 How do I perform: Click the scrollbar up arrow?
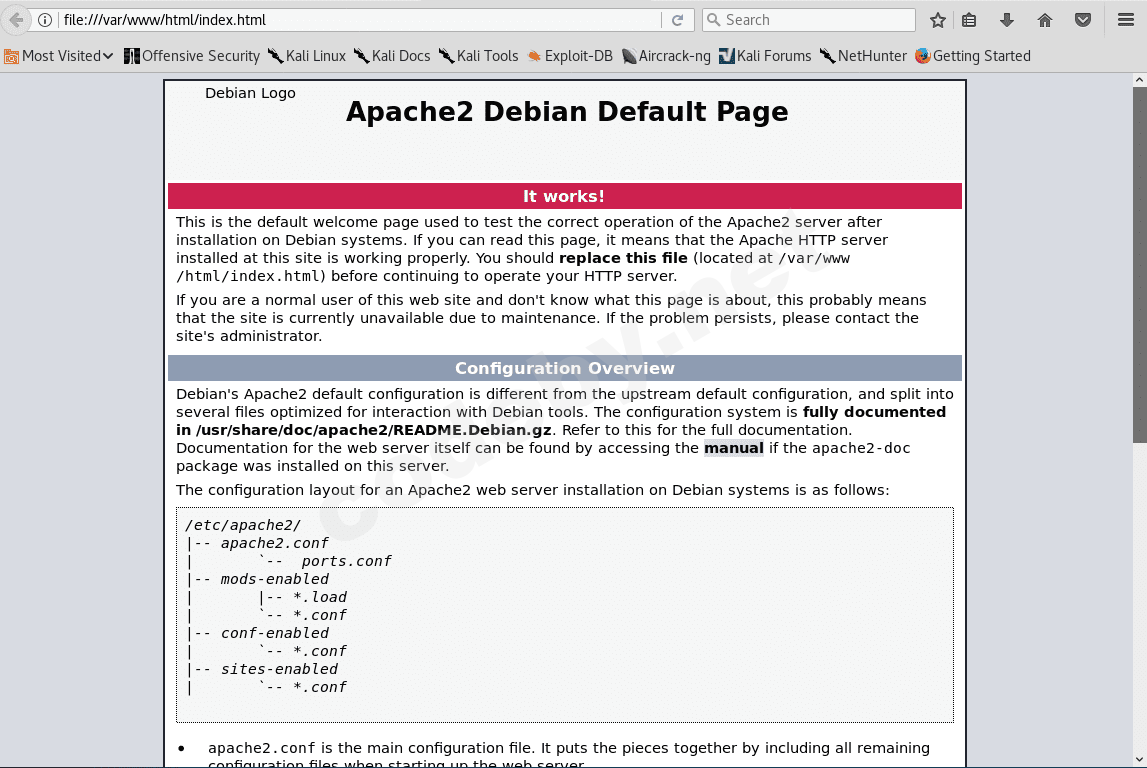tap(1139, 79)
